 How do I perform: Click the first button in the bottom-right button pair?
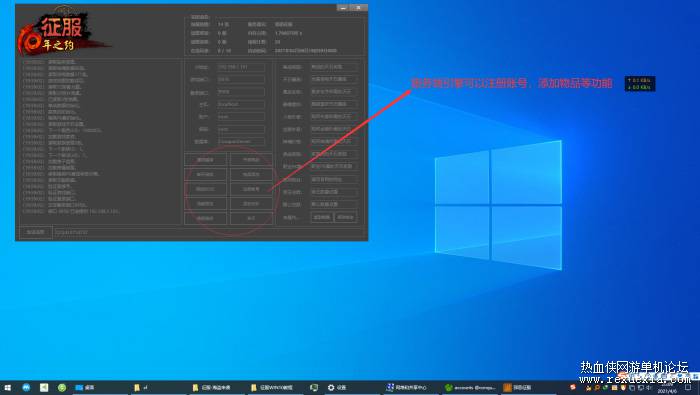coord(322,217)
